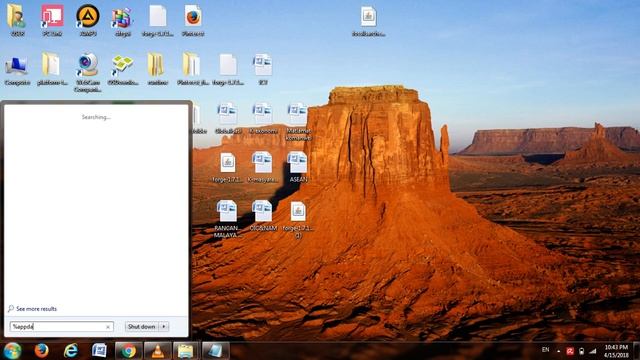This screenshot has width=640, height=360.
Task: Open Word document left of K ekonomi
Action: coord(228,118)
